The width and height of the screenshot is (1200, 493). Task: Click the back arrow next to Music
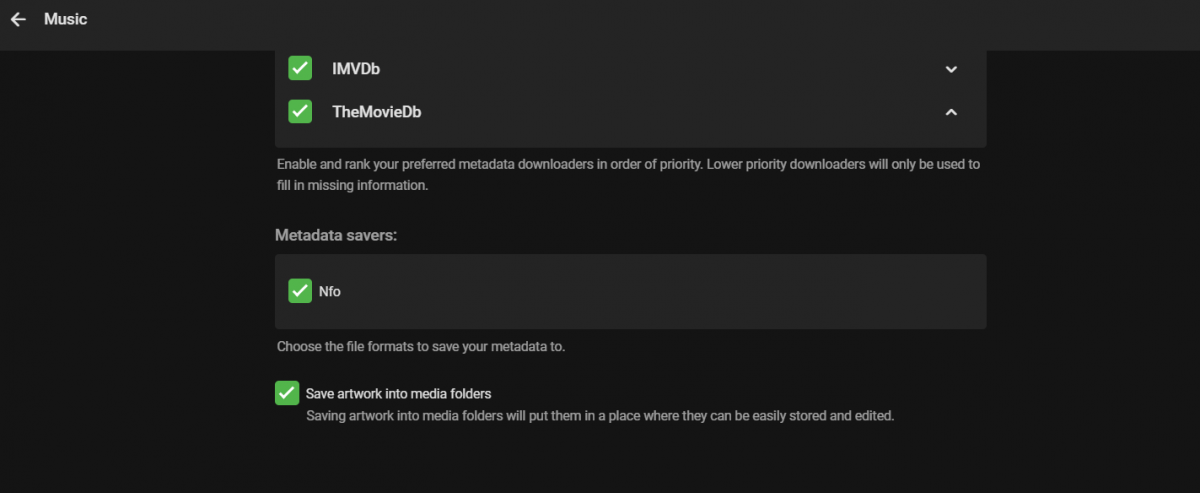(18, 20)
